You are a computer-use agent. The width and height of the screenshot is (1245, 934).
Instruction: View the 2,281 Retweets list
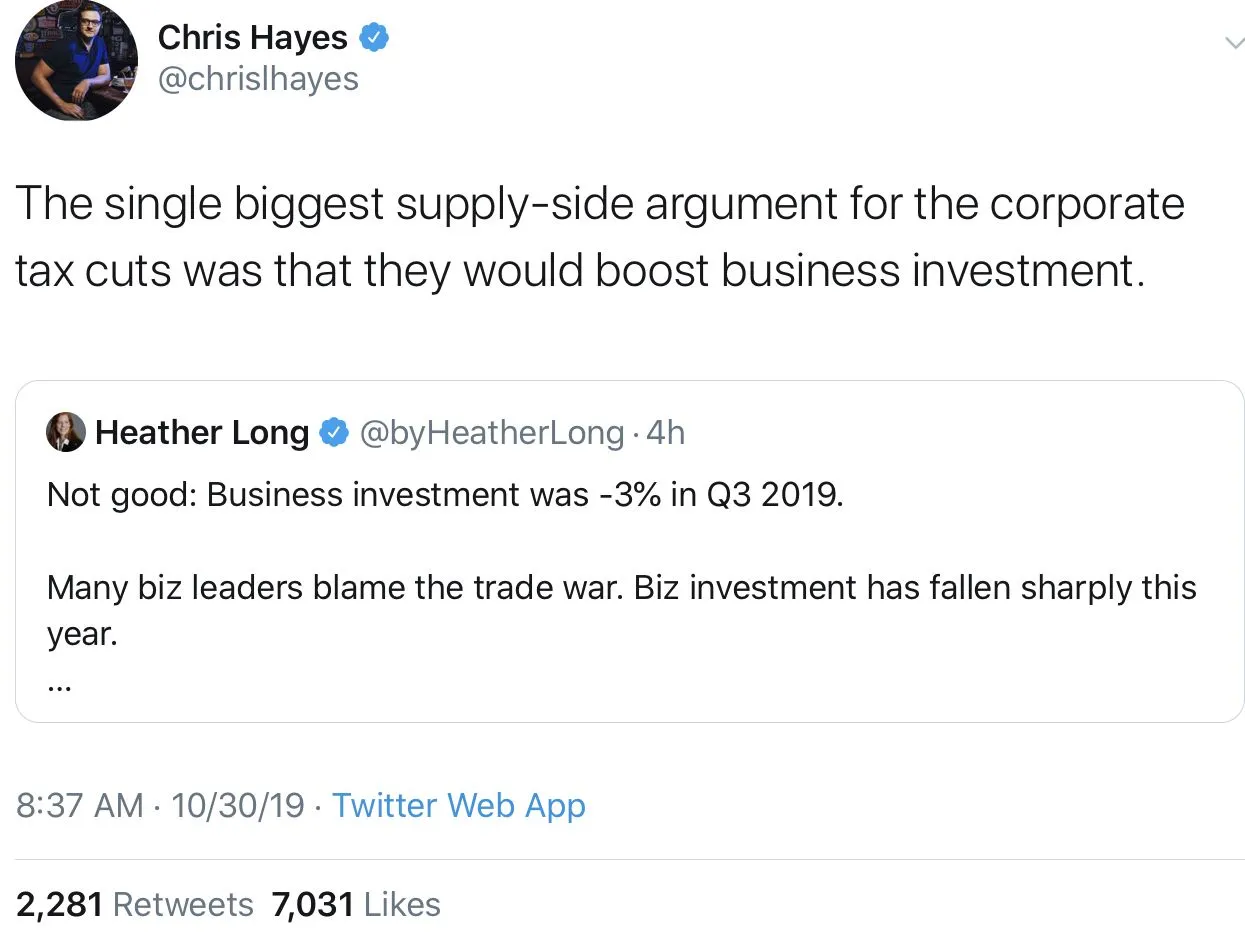[x=135, y=904]
